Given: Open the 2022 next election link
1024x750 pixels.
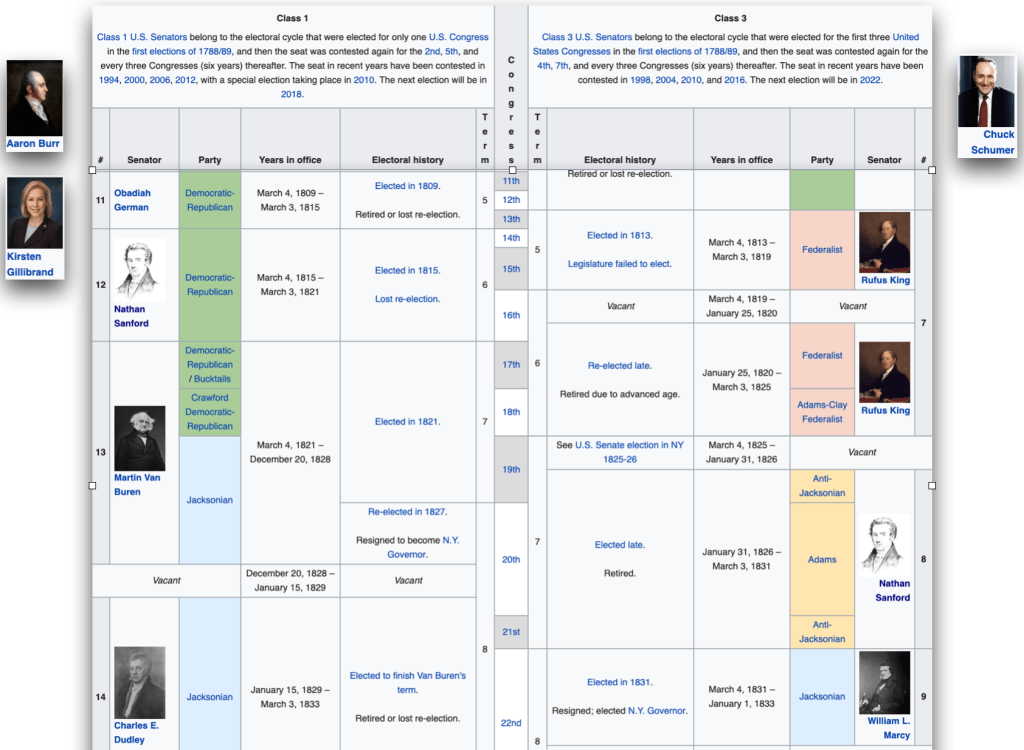Looking at the screenshot, I should pos(870,80).
